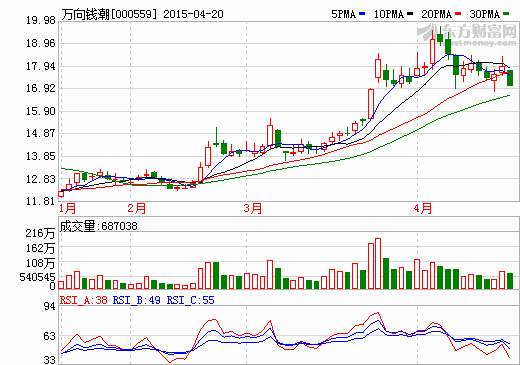Screen dimensions: 520x365
Task: Select the 2月 time axis label
Action: coord(137,209)
